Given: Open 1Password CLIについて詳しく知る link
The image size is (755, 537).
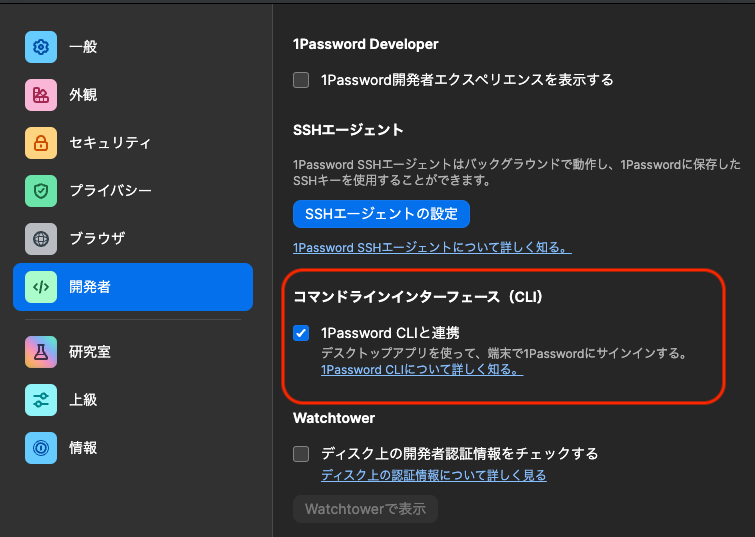Looking at the screenshot, I should pos(422,370).
